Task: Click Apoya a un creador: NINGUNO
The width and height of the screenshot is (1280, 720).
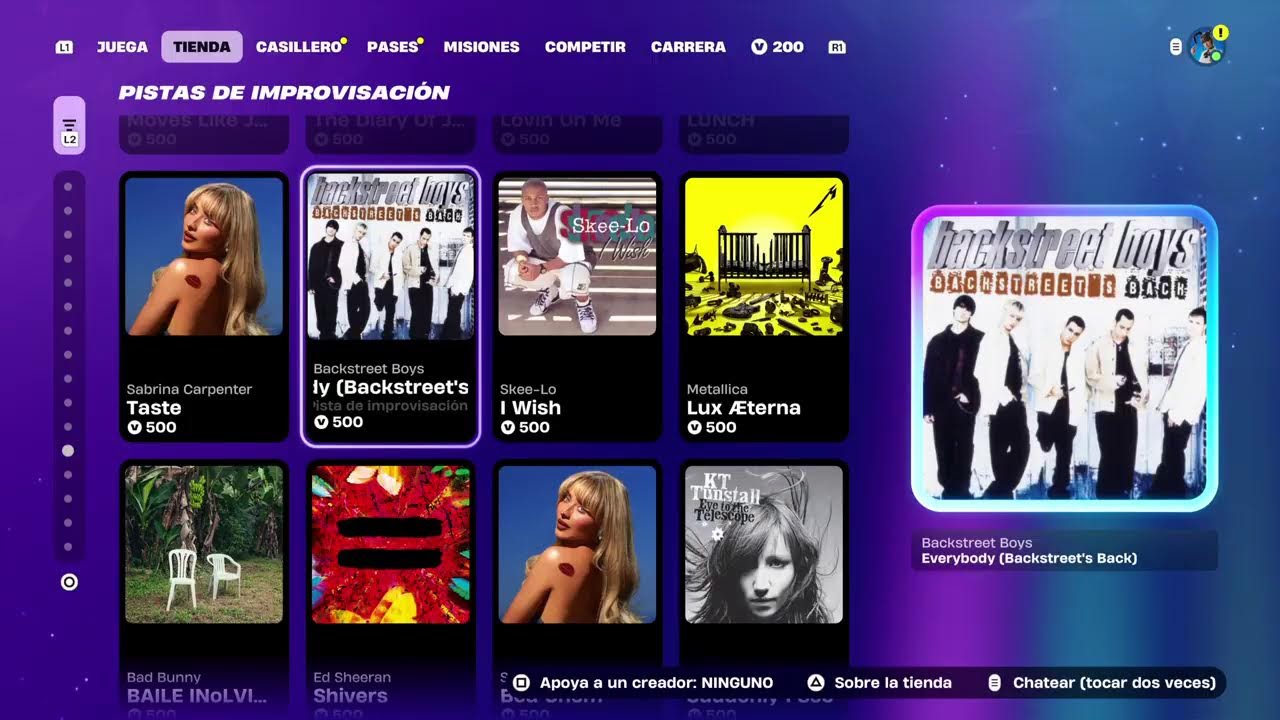Action: [656, 683]
